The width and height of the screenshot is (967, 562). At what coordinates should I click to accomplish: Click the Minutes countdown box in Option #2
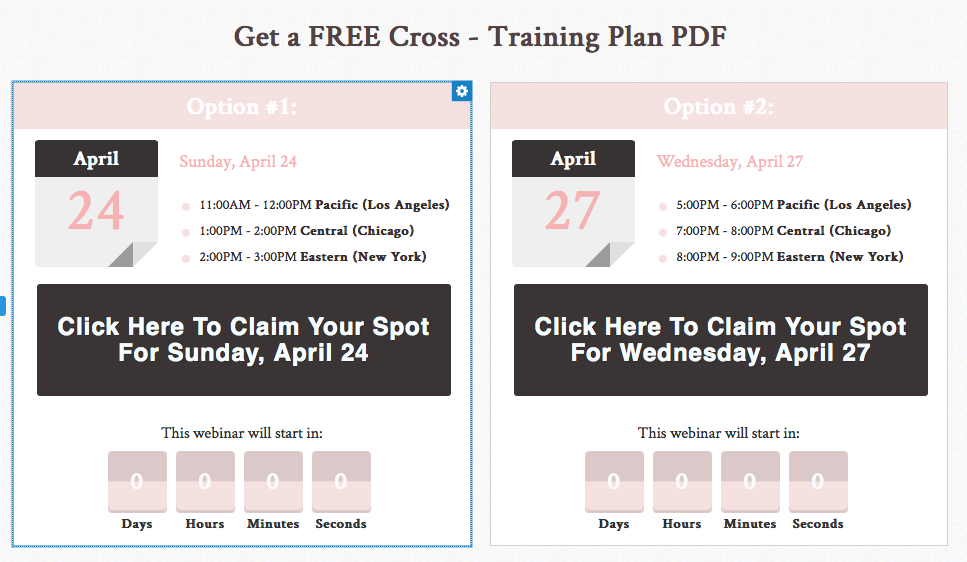pos(750,482)
